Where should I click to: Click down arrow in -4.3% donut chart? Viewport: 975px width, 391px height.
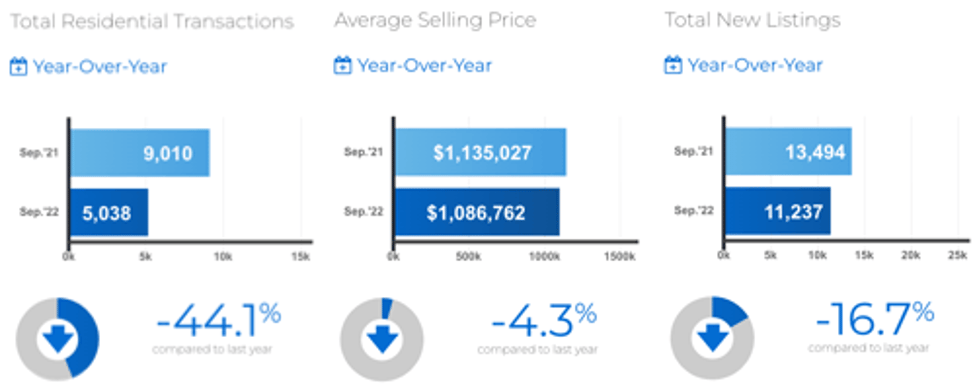click(x=382, y=339)
